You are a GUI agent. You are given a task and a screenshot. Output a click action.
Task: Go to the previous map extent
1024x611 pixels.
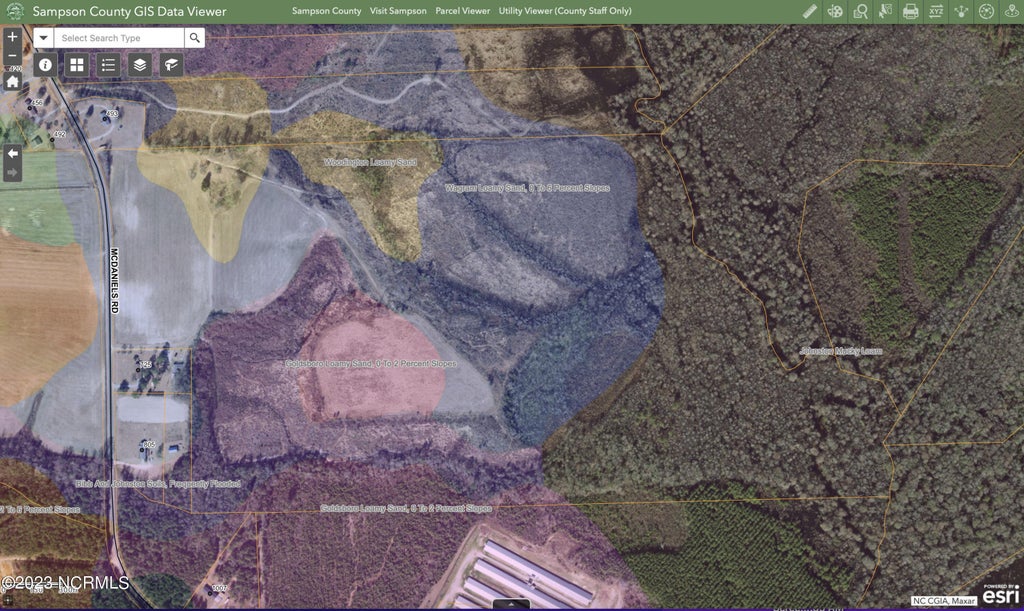click(12, 154)
